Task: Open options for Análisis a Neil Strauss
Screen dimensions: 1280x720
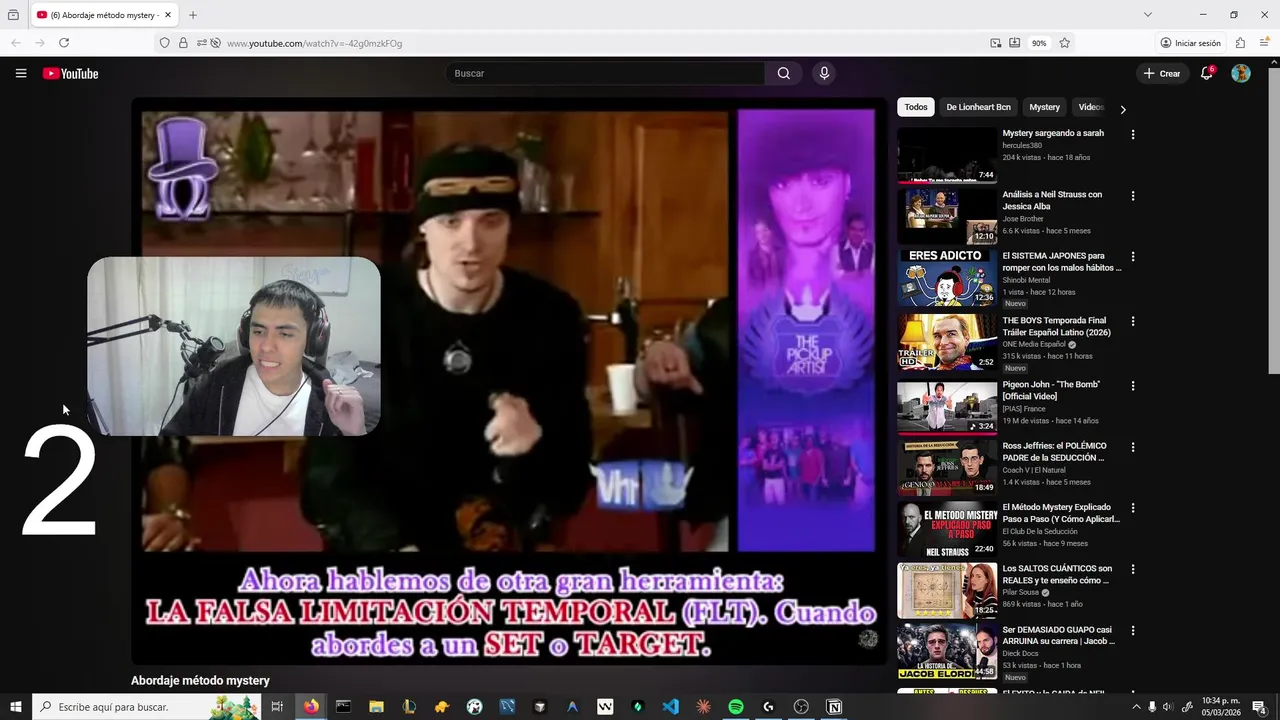Action: pos(1133,195)
